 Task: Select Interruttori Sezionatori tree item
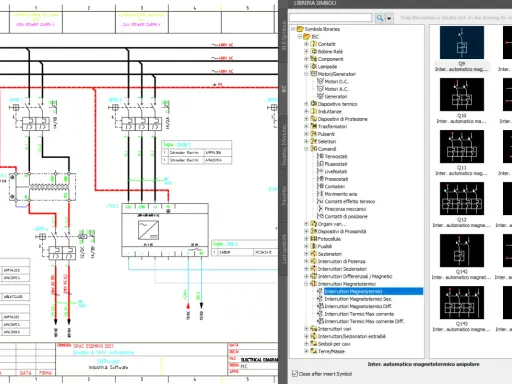coord(342,269)
